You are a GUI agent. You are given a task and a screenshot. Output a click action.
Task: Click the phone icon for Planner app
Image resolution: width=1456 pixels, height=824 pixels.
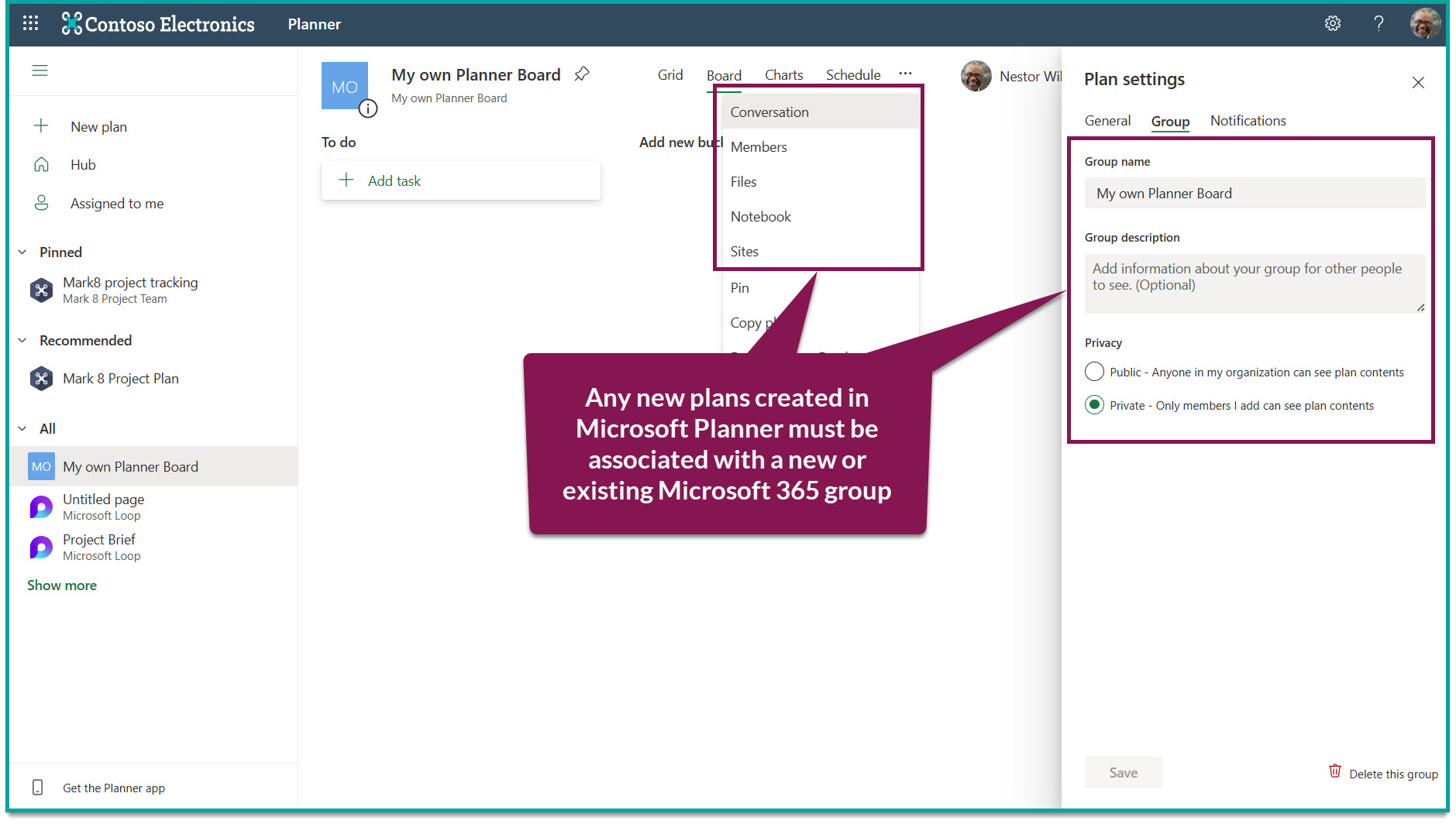[37, 788]
